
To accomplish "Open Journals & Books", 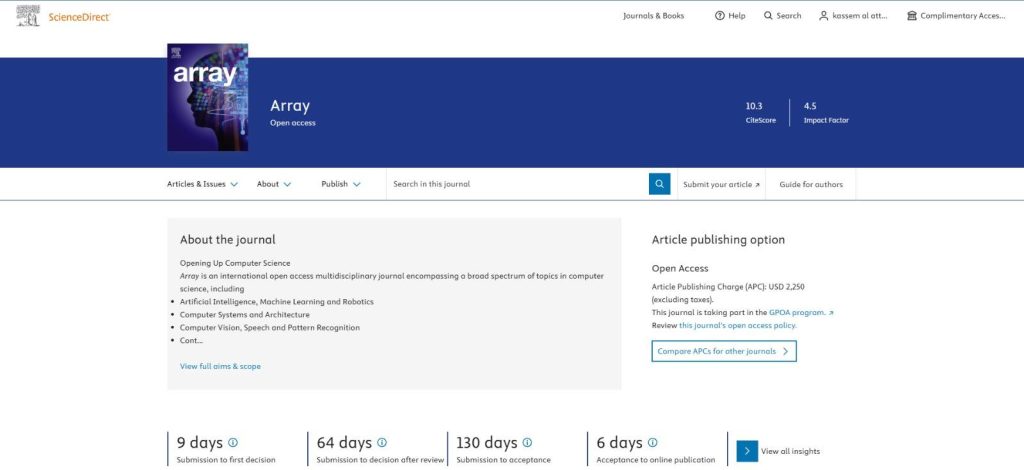I will 653,16.
